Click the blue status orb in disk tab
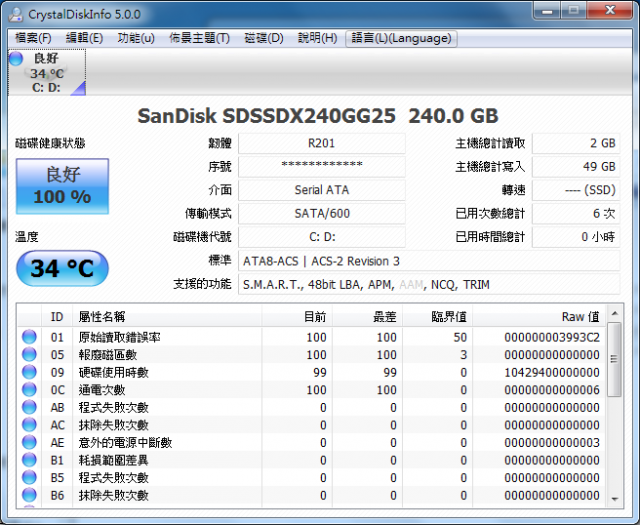This screenshot has height=525, width=640. pyautogui.click(x=16, y=58)
